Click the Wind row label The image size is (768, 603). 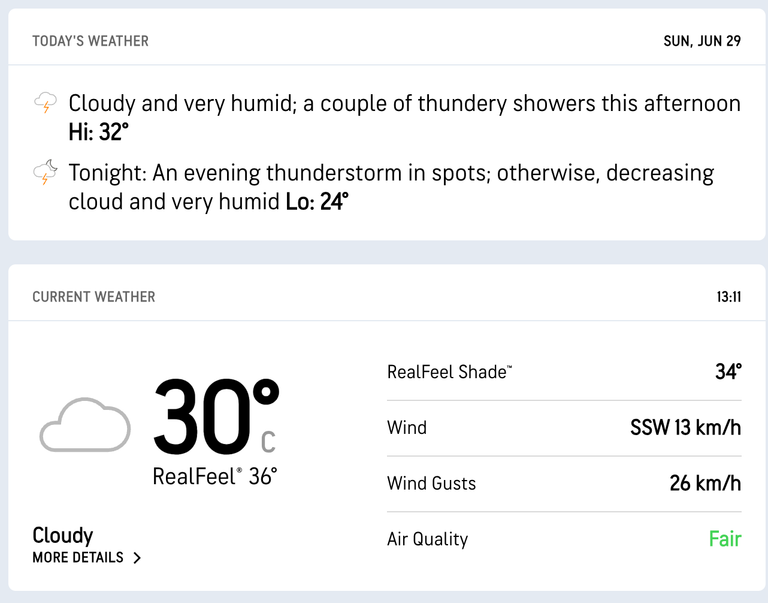(407, 428)
